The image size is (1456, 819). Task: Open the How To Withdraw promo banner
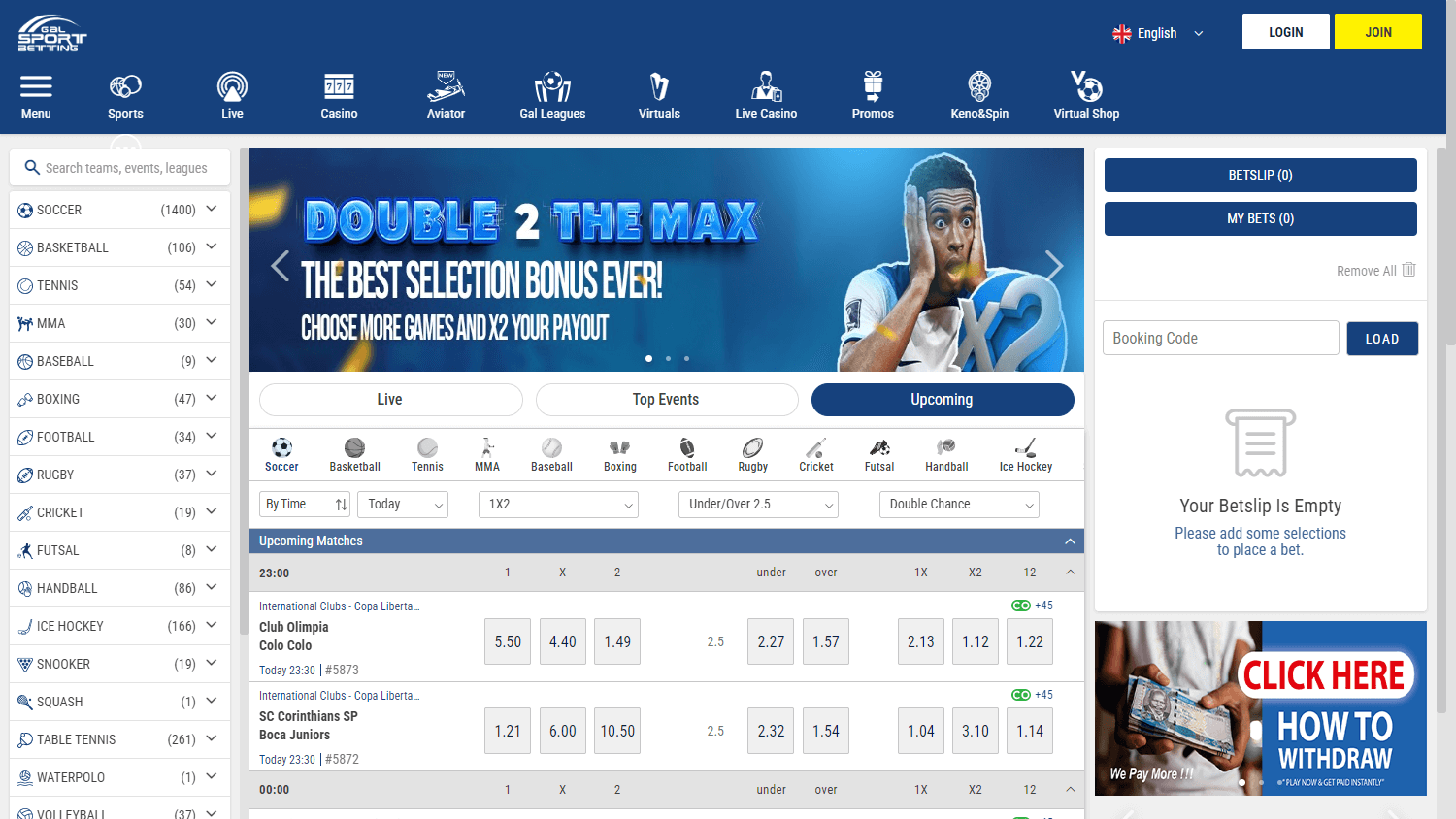click(1260, 708)
